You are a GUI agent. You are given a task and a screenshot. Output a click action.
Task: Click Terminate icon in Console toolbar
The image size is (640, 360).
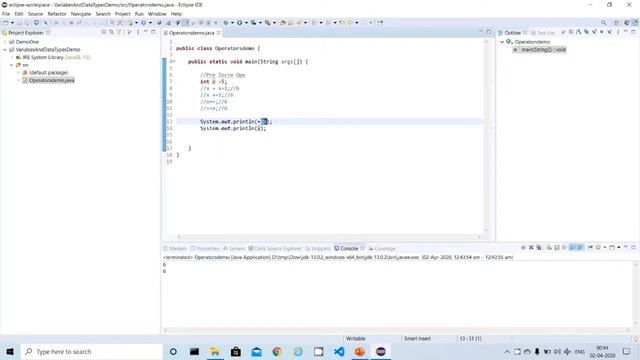click(523, 247)
